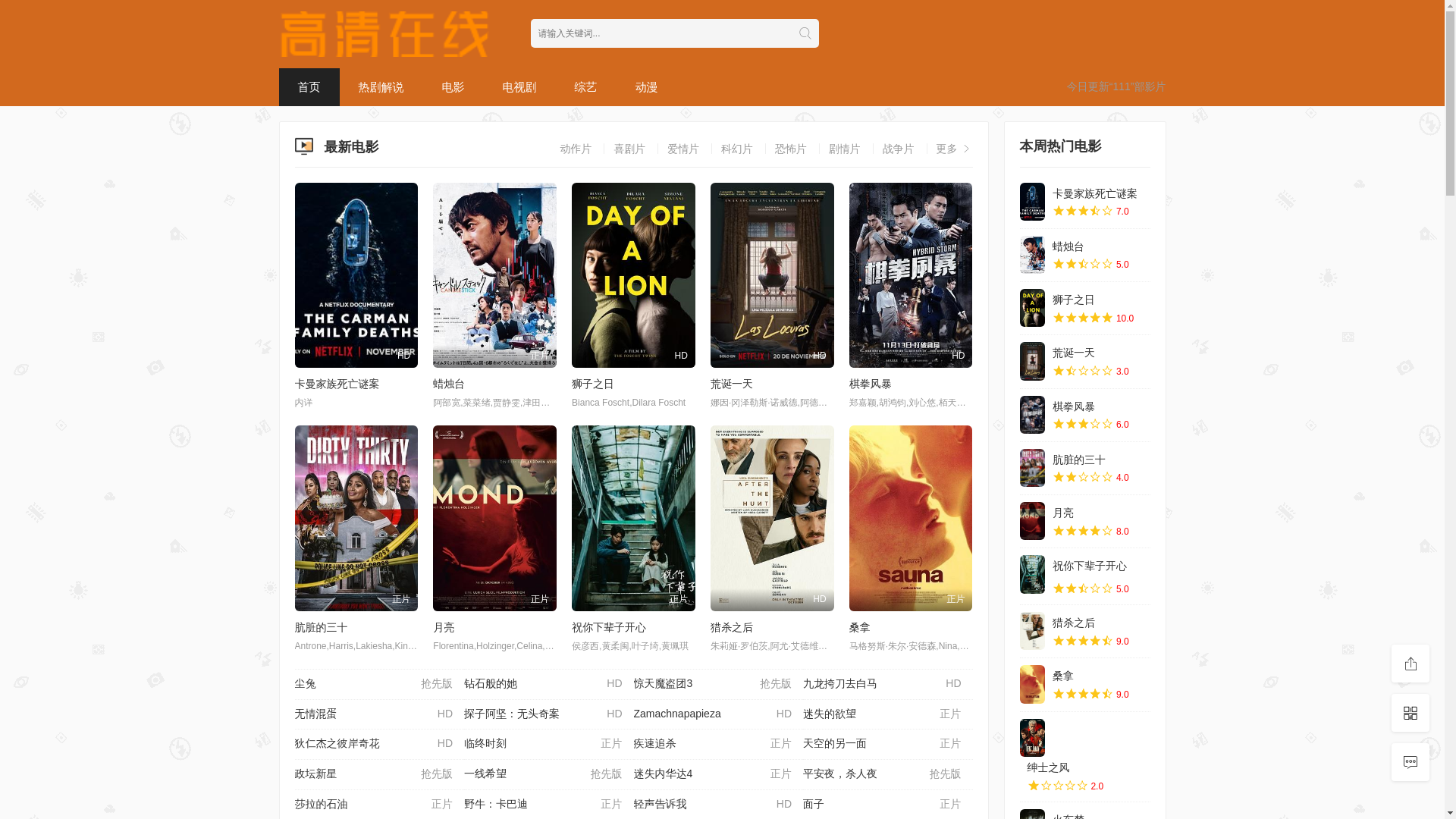Open the Dirty Thirty poster

[356, 518]
